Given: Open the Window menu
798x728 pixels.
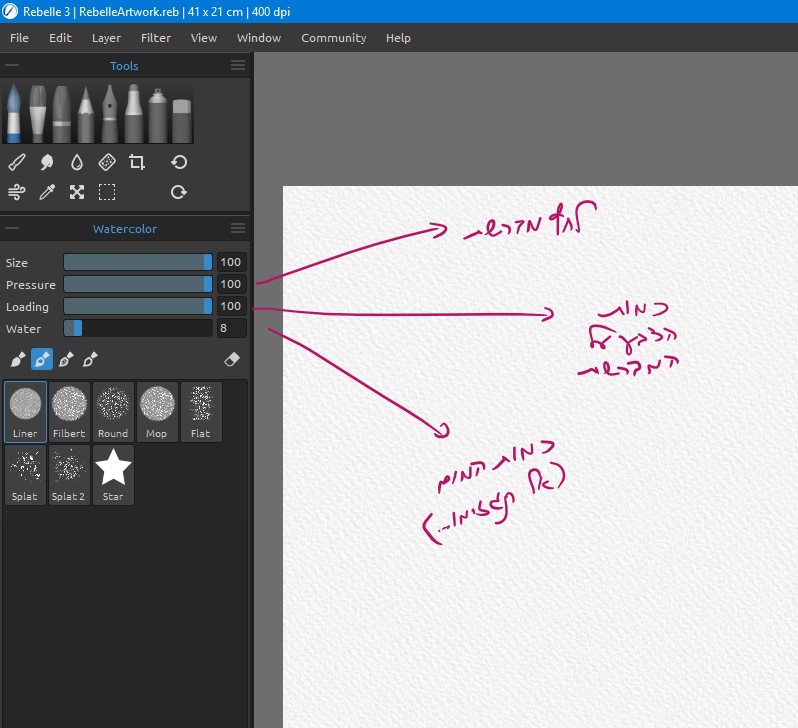Looking at the screenshot, I should click(x=259, y=38).
